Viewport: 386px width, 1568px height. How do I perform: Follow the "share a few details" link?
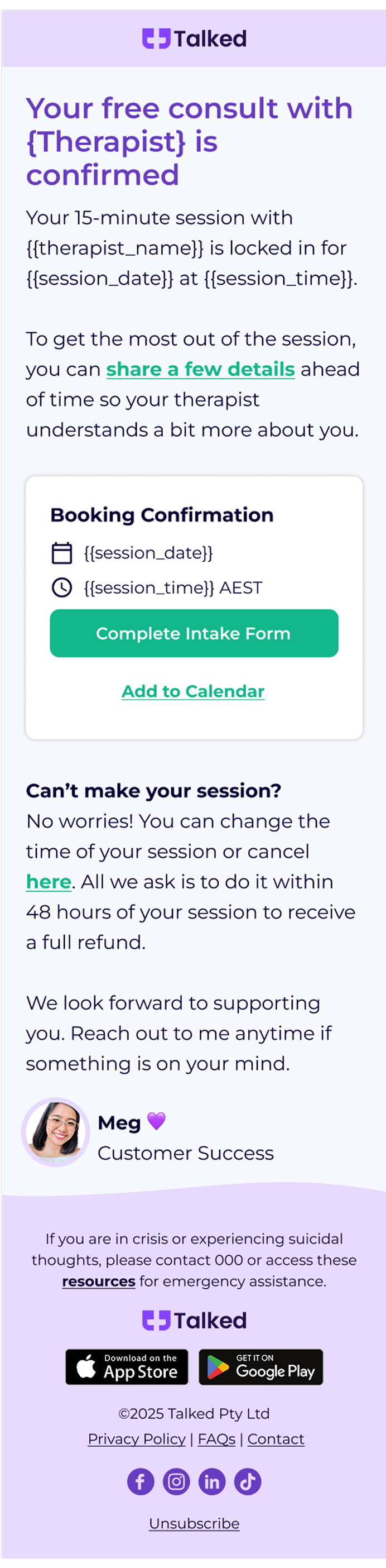click(200, 370)
